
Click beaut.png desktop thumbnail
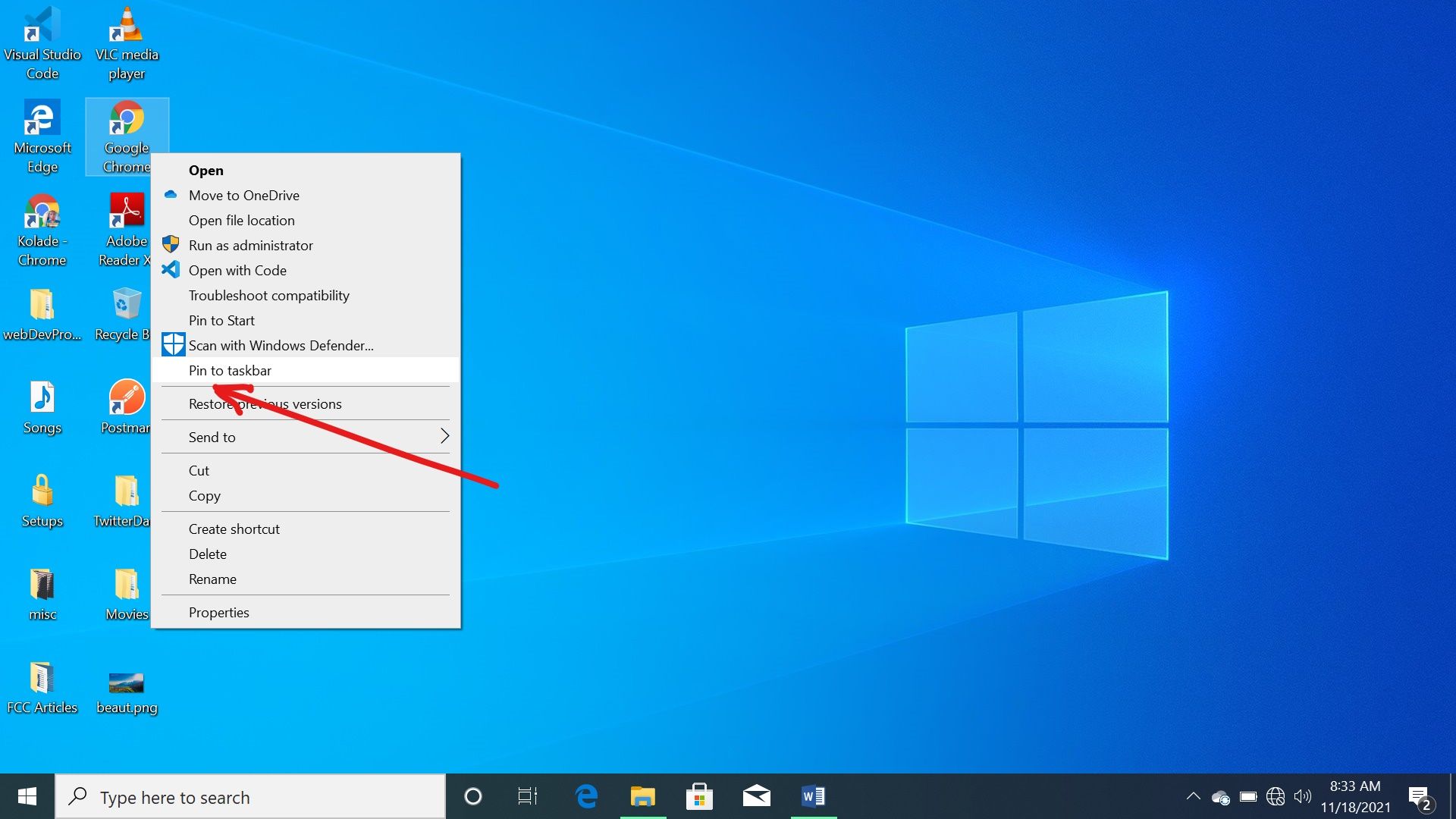click(x=127, y=682)
